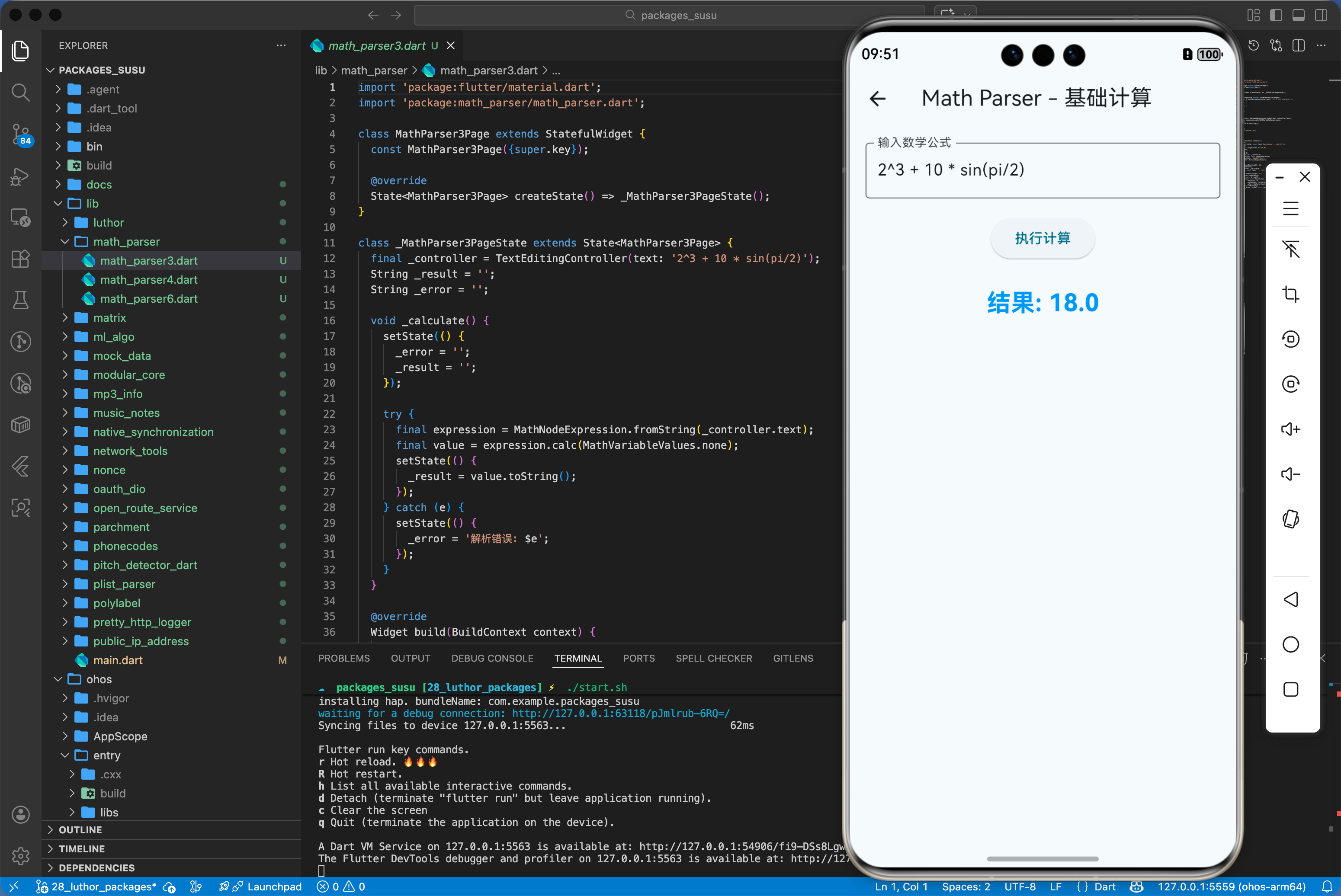This screenshot has height=896, width=1341.
Task: Click the formula input field in app
Action: click(x=1042, y=170)
